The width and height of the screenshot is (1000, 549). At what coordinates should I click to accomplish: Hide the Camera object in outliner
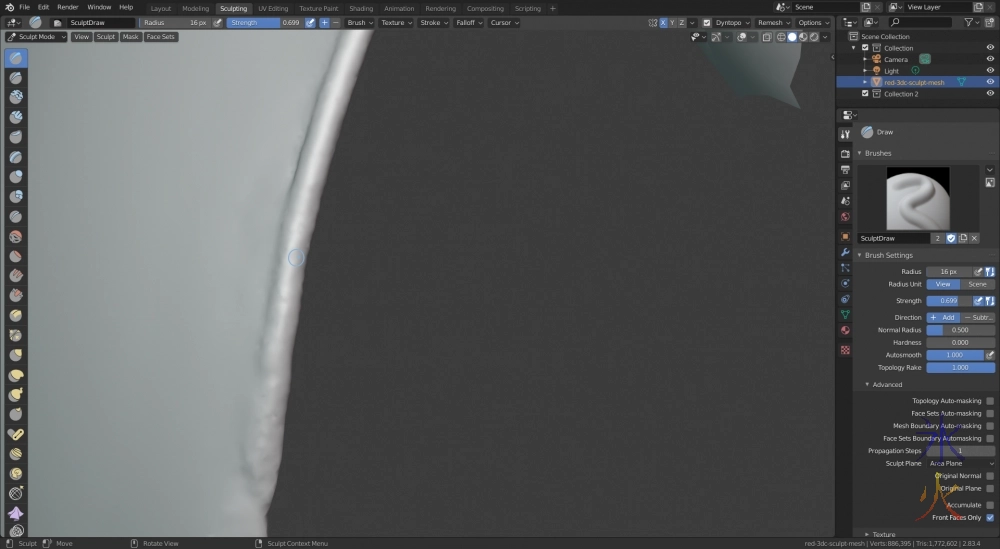pos(990,59)
